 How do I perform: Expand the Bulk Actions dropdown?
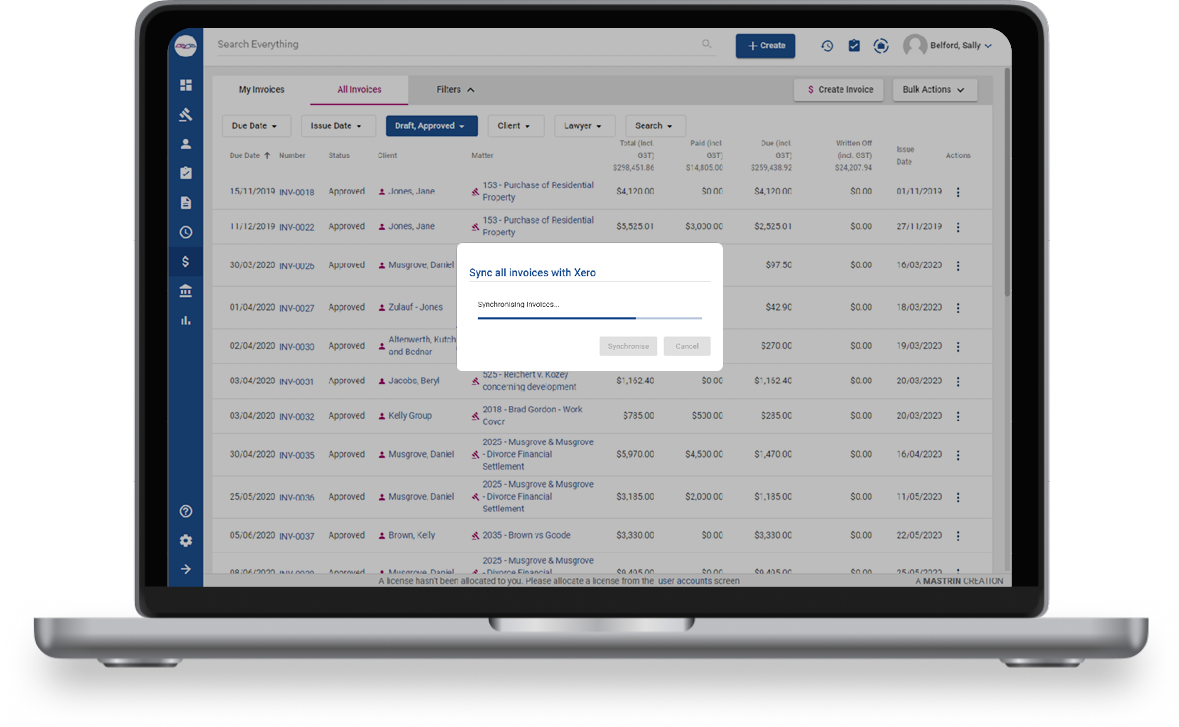(934, 90)
